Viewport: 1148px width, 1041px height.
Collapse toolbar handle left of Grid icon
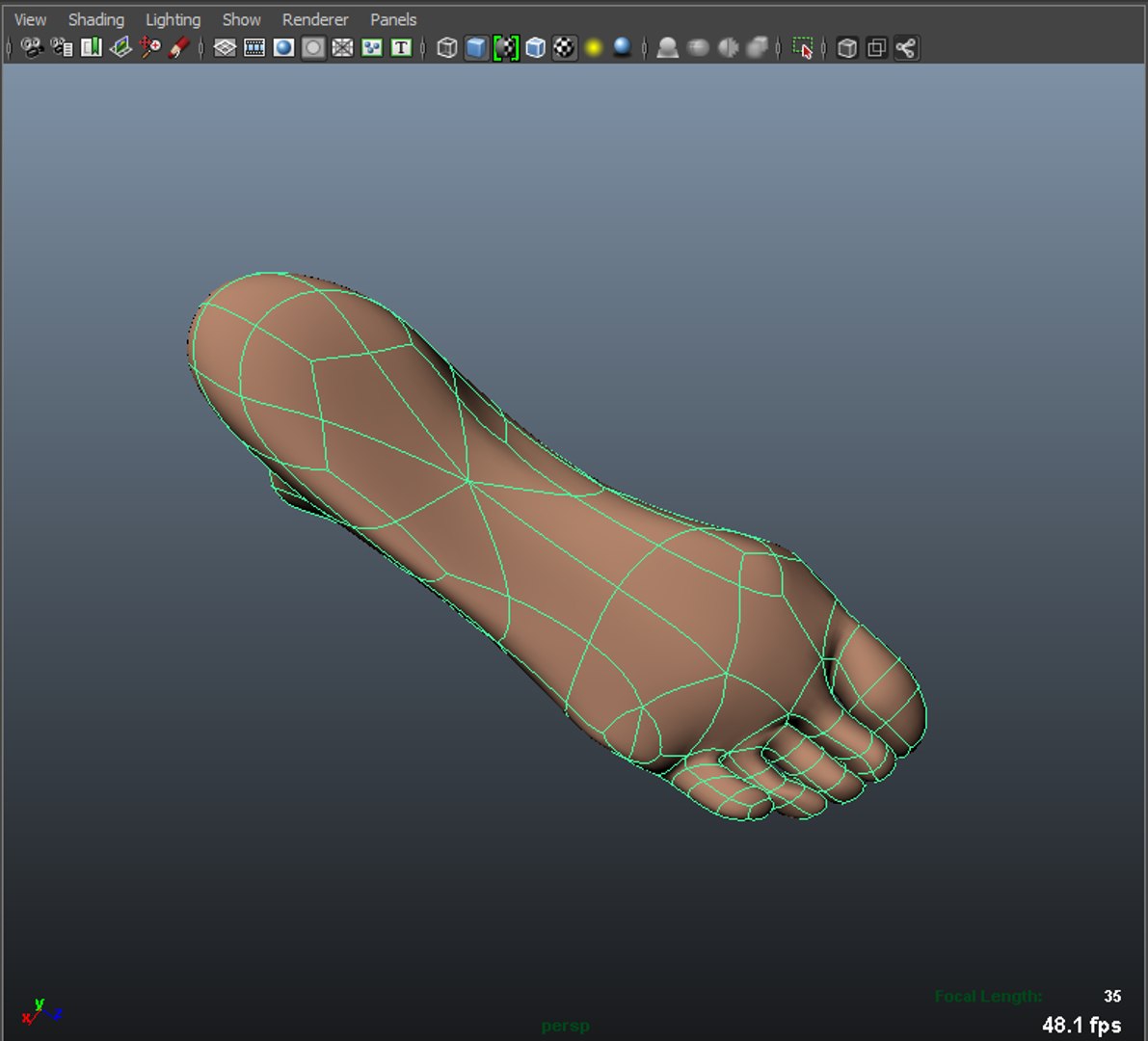[x=201, y=48]
